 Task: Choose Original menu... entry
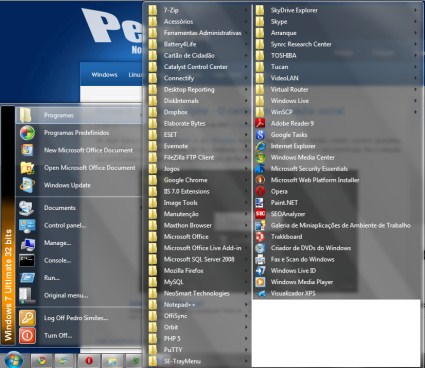[79, 295]
